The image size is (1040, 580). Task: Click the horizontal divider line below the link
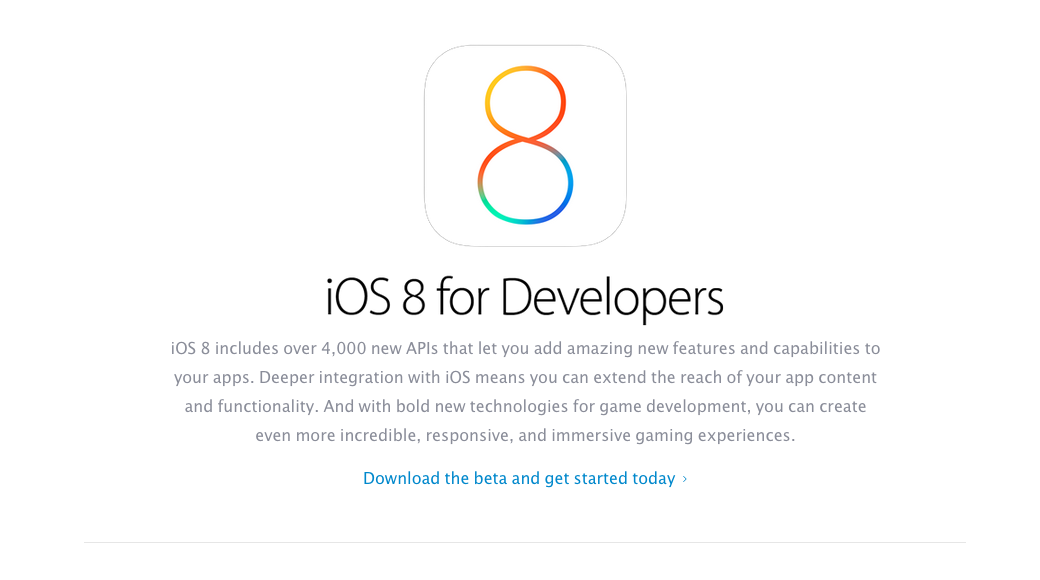coord(525,542)
